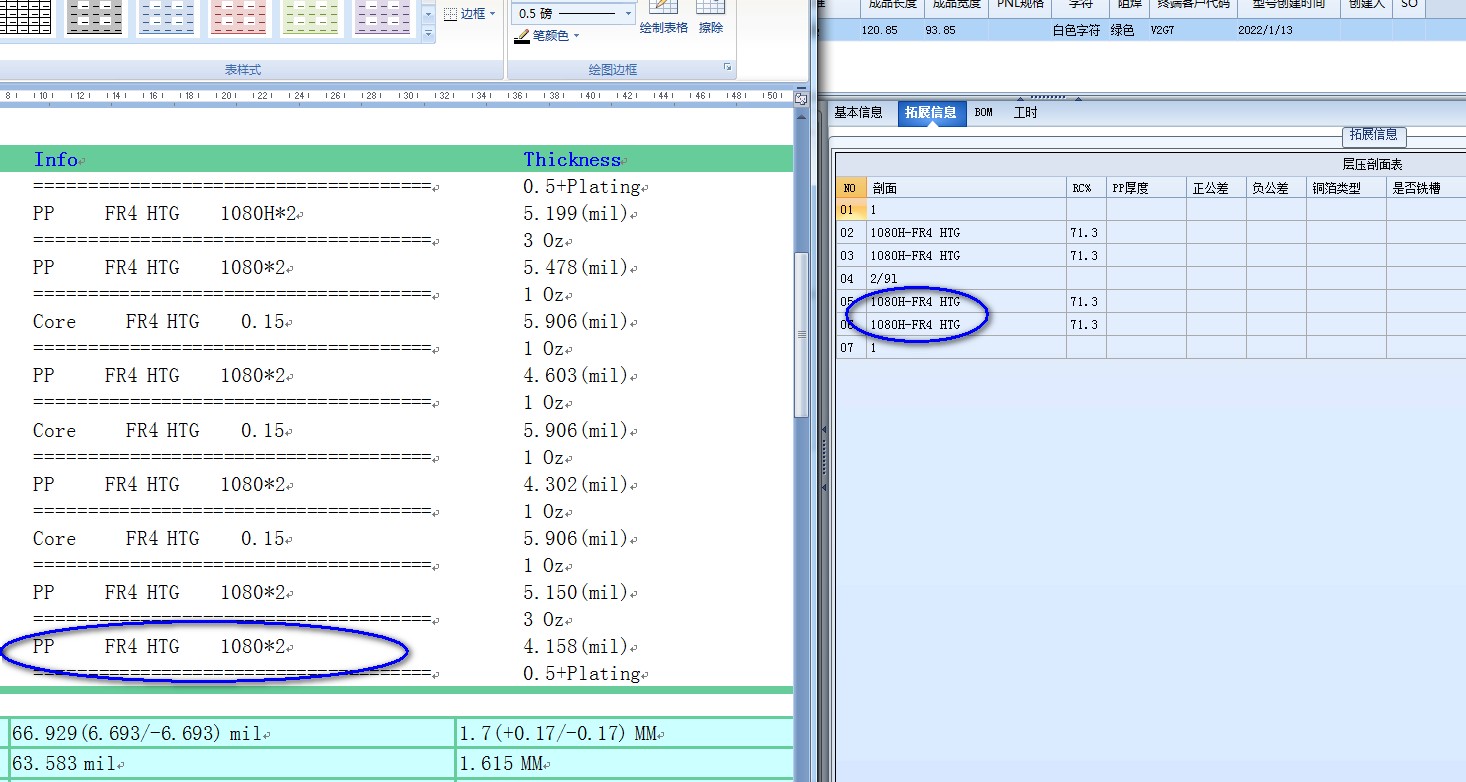Click the 笔颜色 pen color icon
Screen dimensions: 1466x782
click(521, 36)
